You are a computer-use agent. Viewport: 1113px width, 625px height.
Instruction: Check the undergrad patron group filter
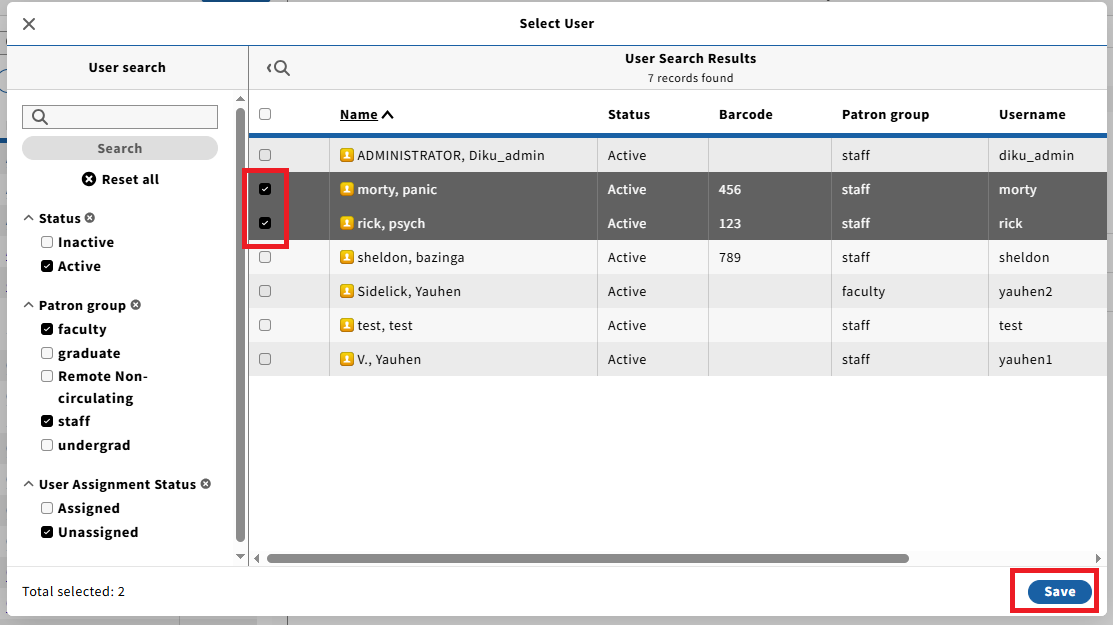[47, 446]
